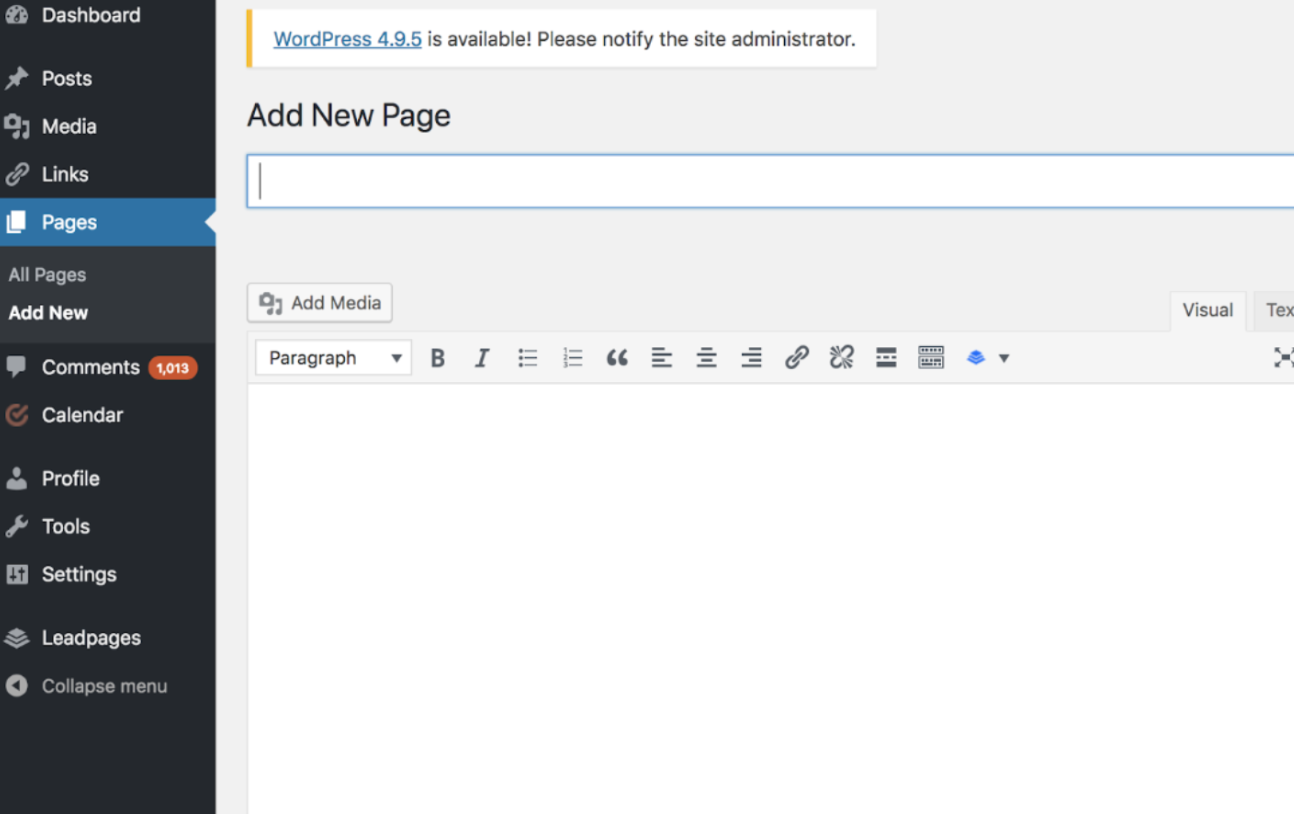
Task: Click the blue Leadpages layers icon in toolbar
Action: pyautogui.click(x=976, y=358)
